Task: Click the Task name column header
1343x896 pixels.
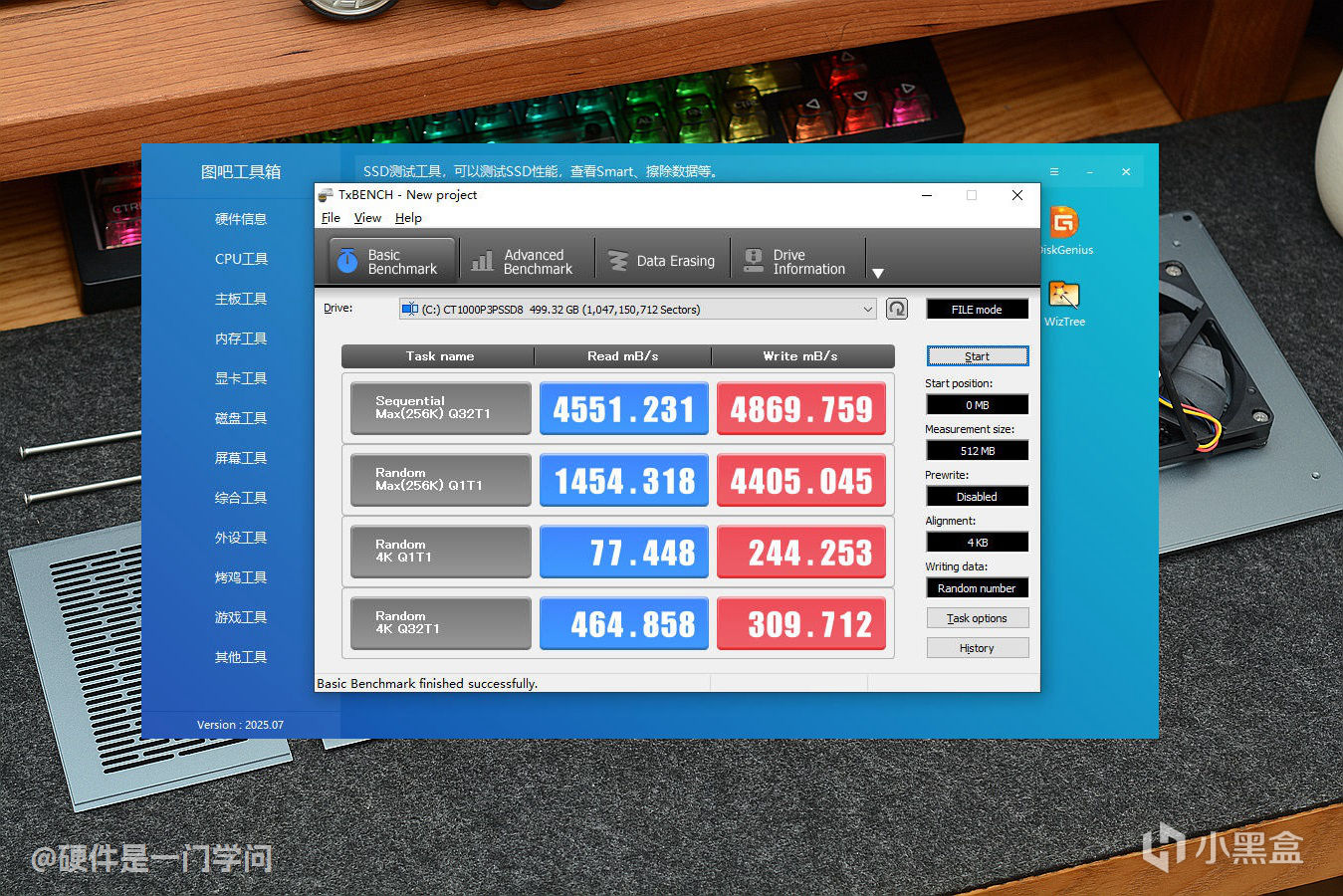Action: (438, 356)
